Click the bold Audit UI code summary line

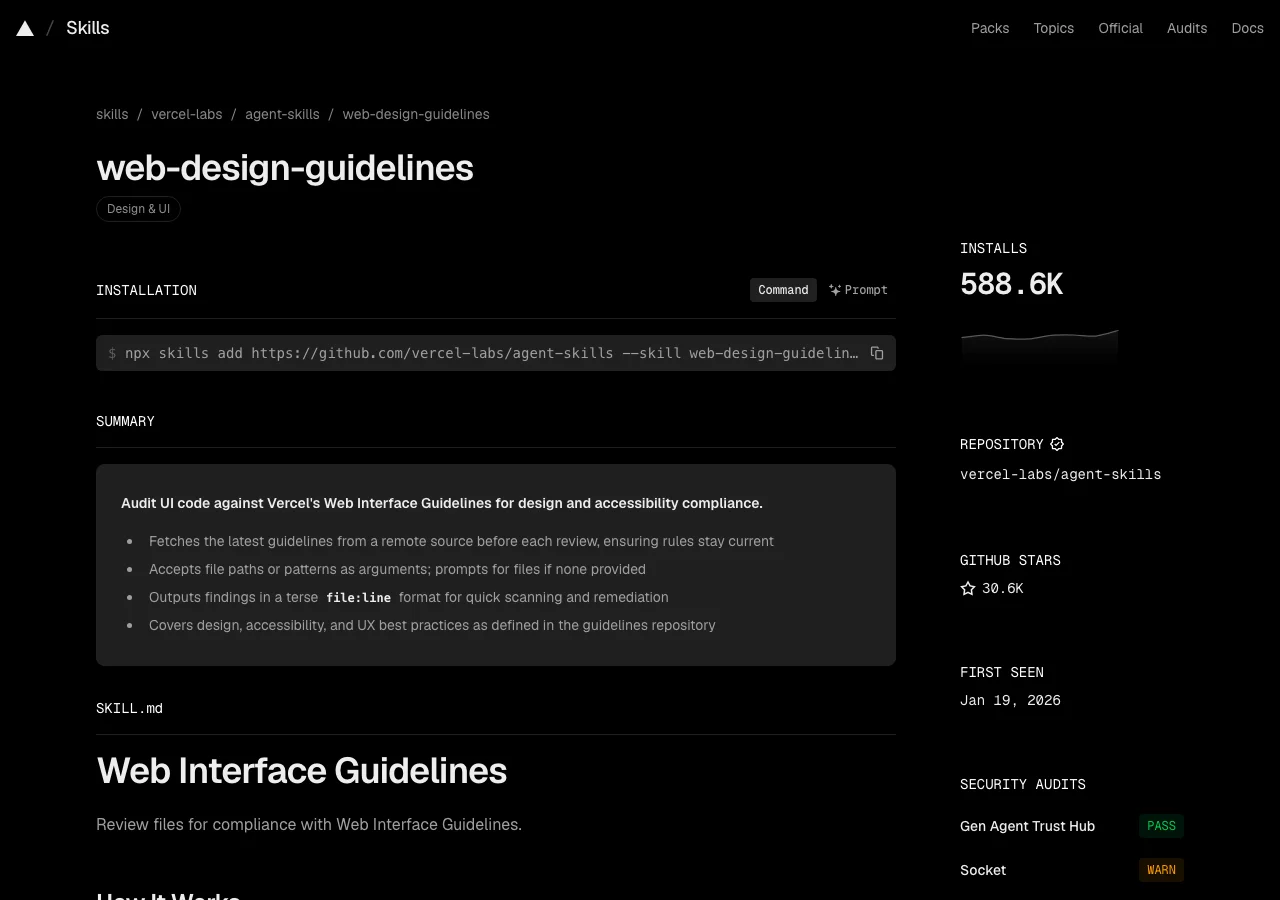click(x=442, y=503)
